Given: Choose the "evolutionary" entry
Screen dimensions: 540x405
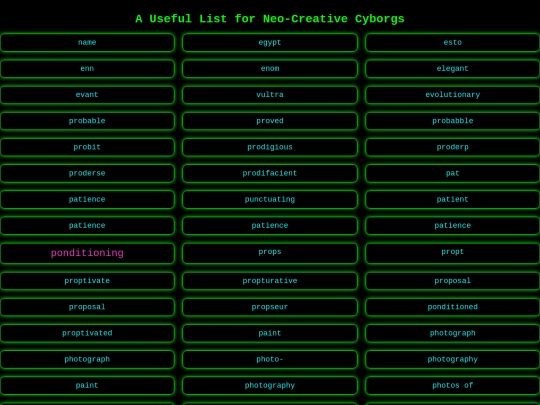Looking at the screenshot, I should click(x=453, y=95).
